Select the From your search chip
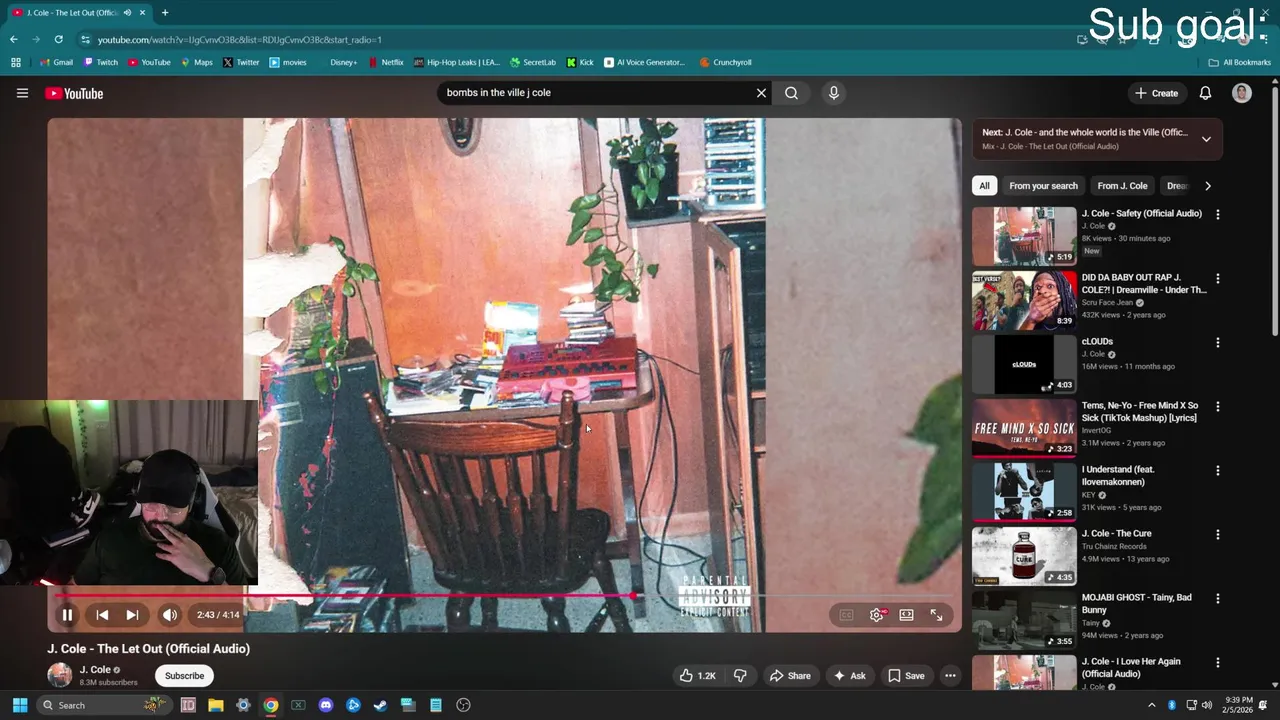Screen dimensions: 1280x720 tap(1043, 186)
